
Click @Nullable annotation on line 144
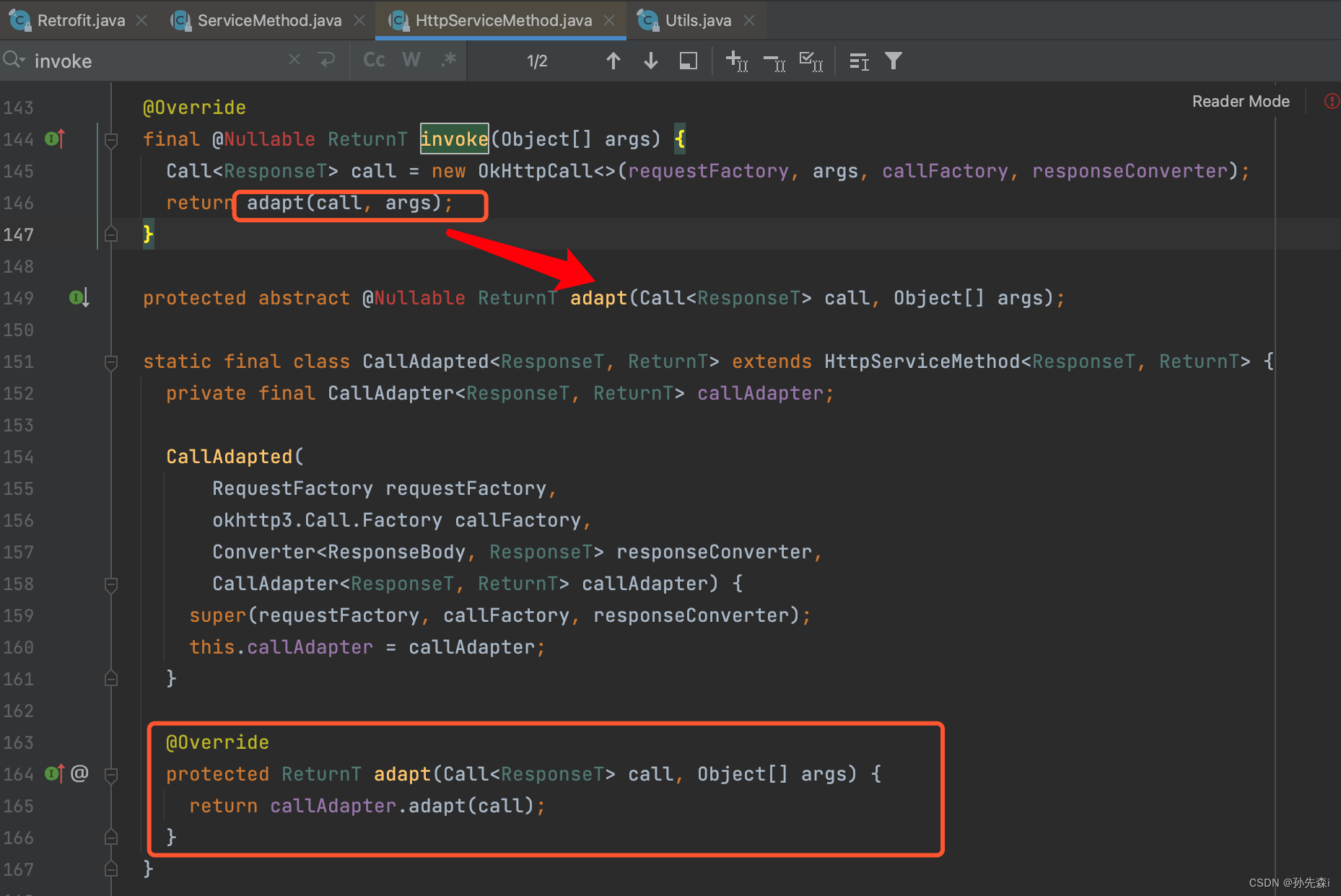(x=263, y=139)
